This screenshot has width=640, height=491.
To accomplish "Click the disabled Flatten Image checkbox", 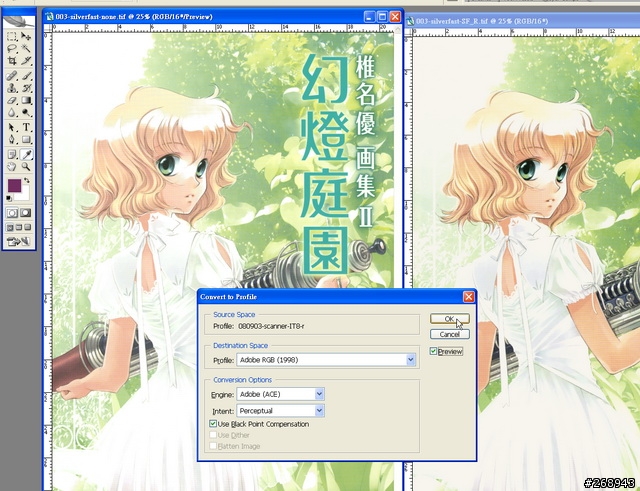I will [x=213, y=446].
